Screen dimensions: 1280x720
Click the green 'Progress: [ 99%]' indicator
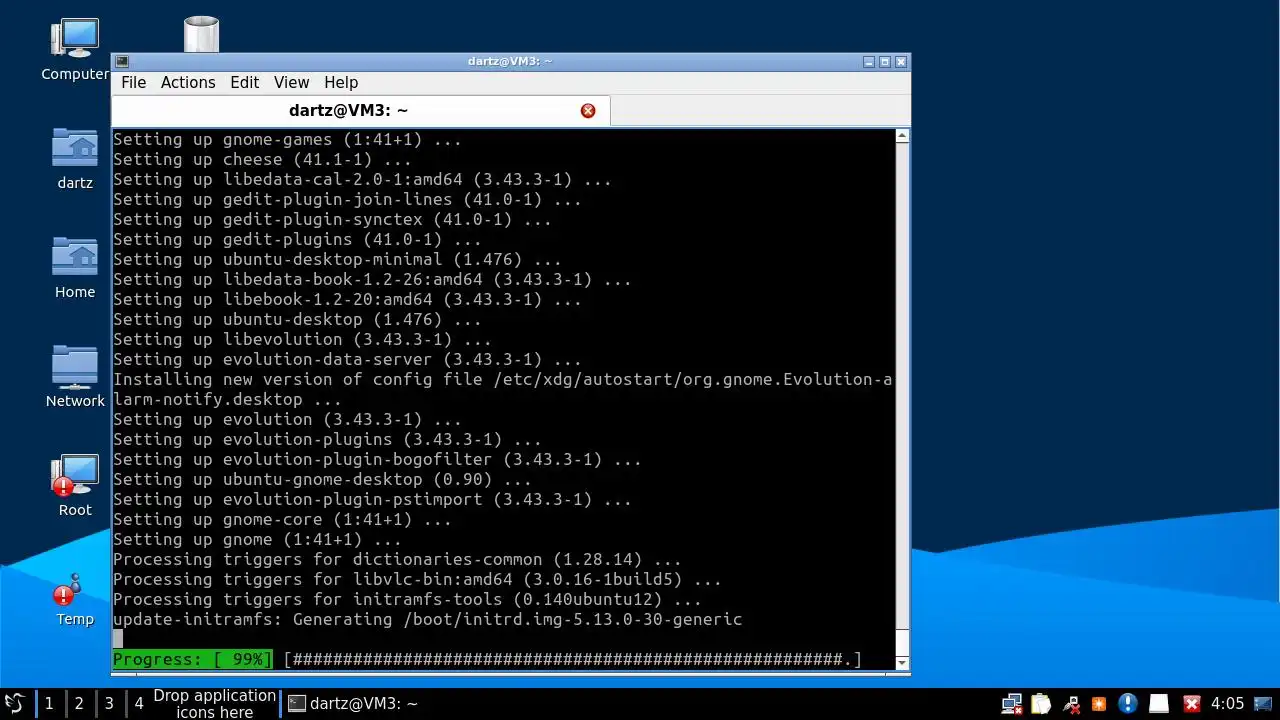click(192, 659)
